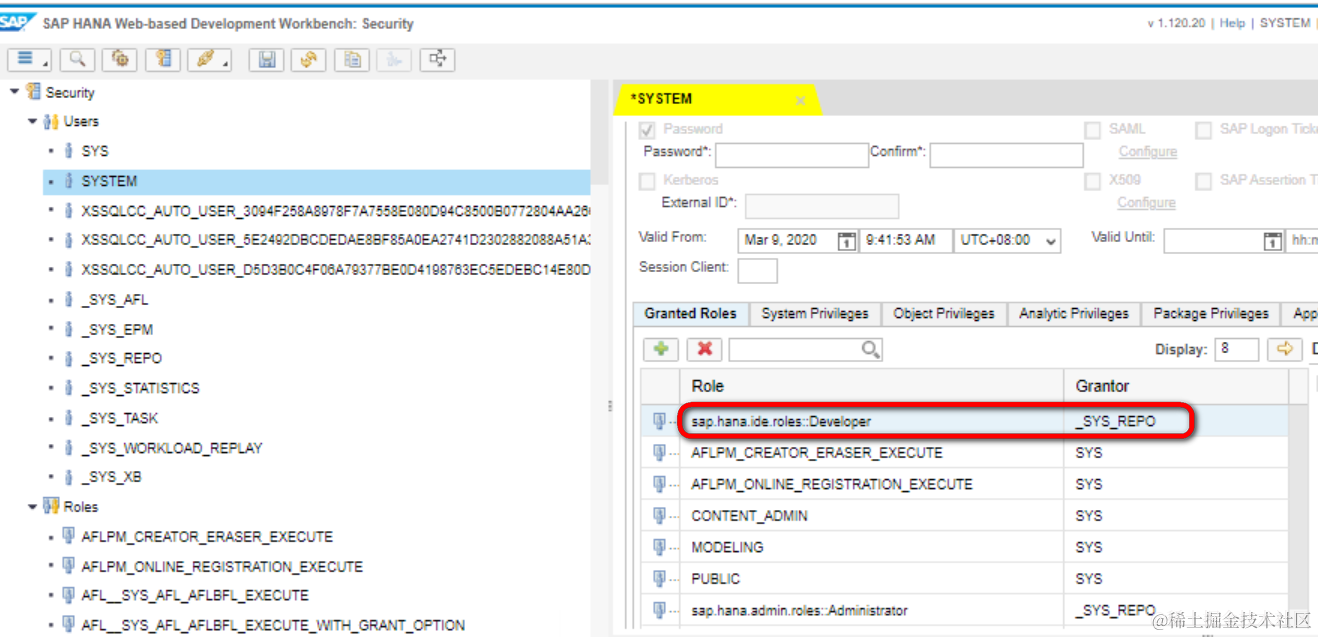Enable the SAML checkbox
The width and height of the screenshot is (1318, 637).
[x=1093, y=130]
